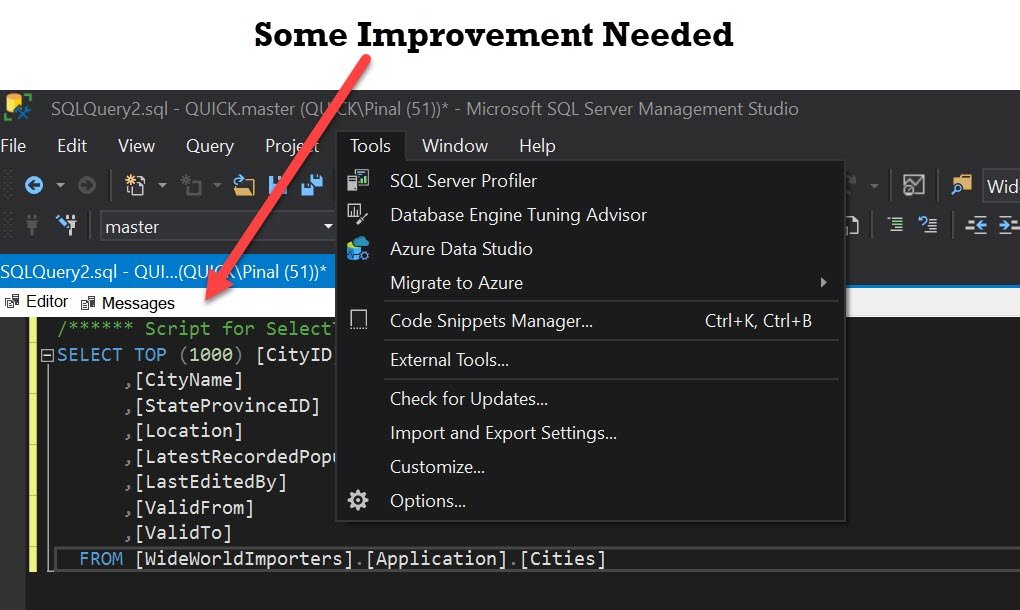Open the View menu
1020x610 pixels.
click(136, 146)
